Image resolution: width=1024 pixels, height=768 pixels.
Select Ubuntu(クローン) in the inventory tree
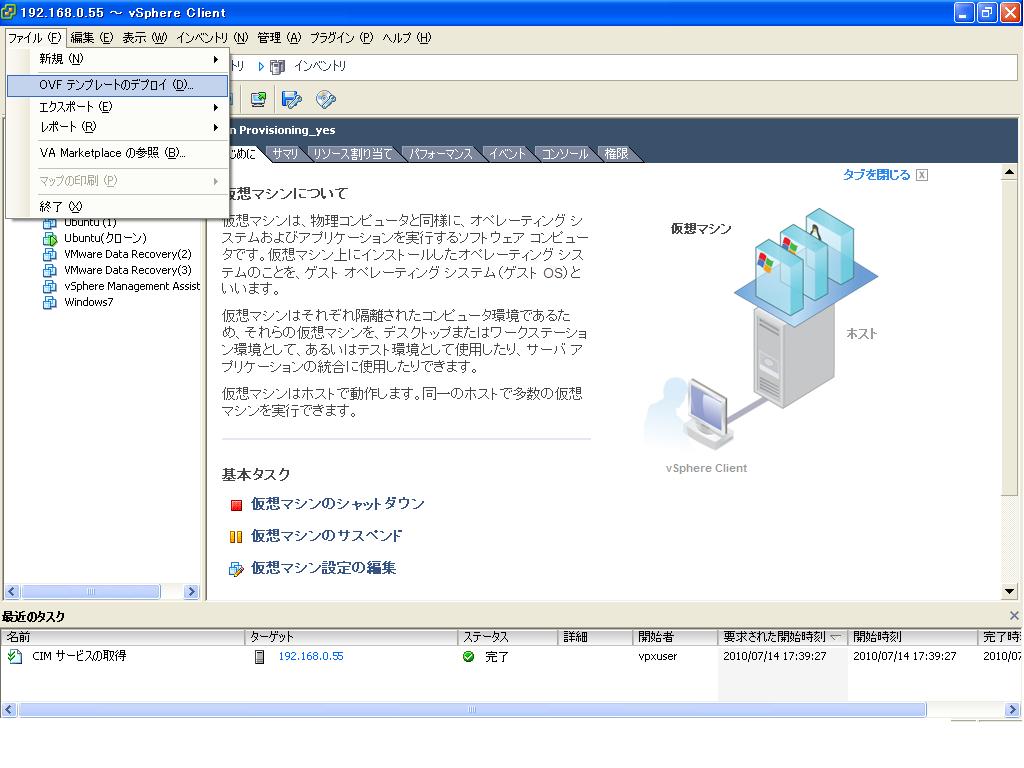click(105, 238)
